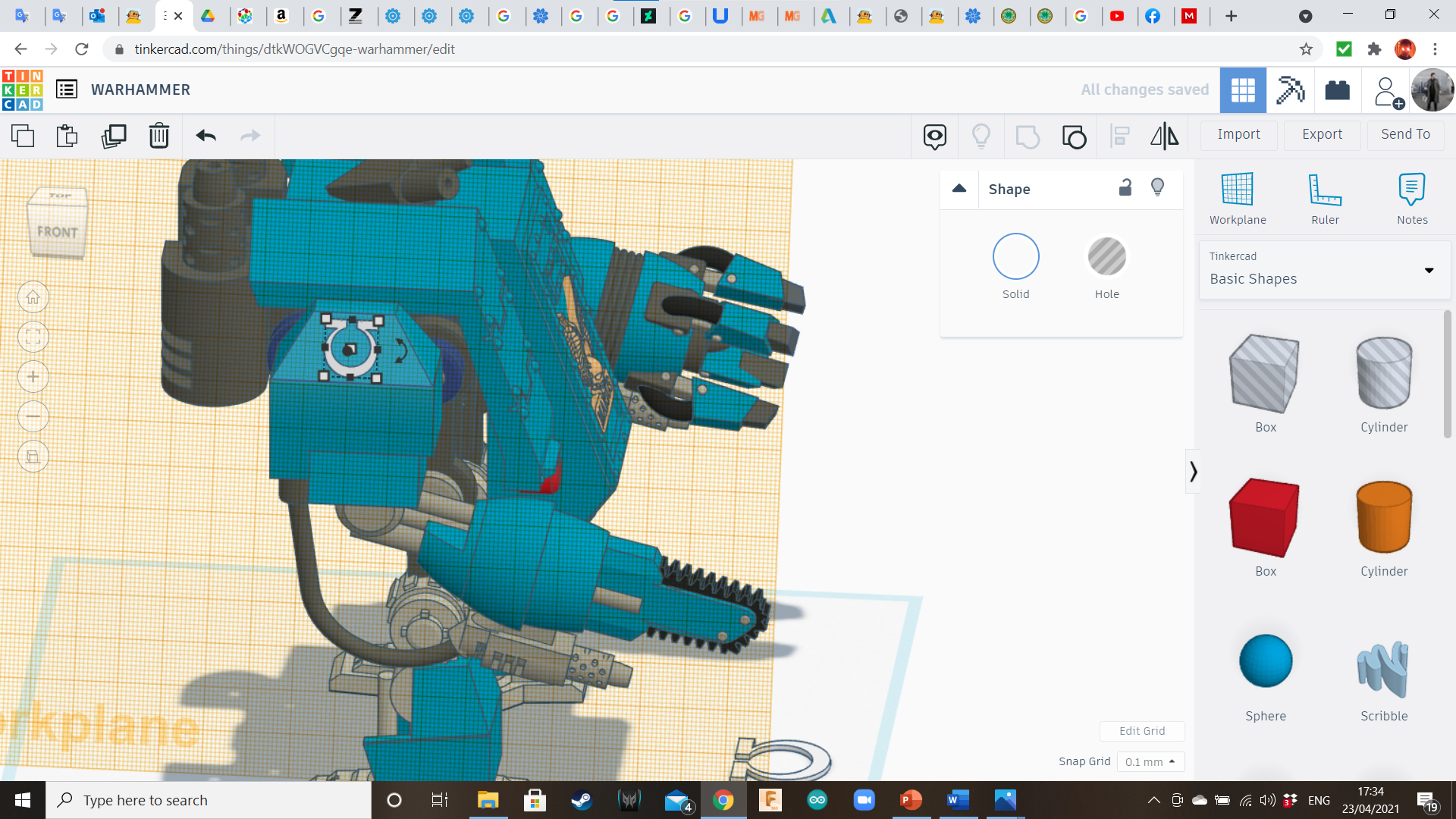1456x819 pixels.
Task: Undo the last action
Action: coord(206,136)
